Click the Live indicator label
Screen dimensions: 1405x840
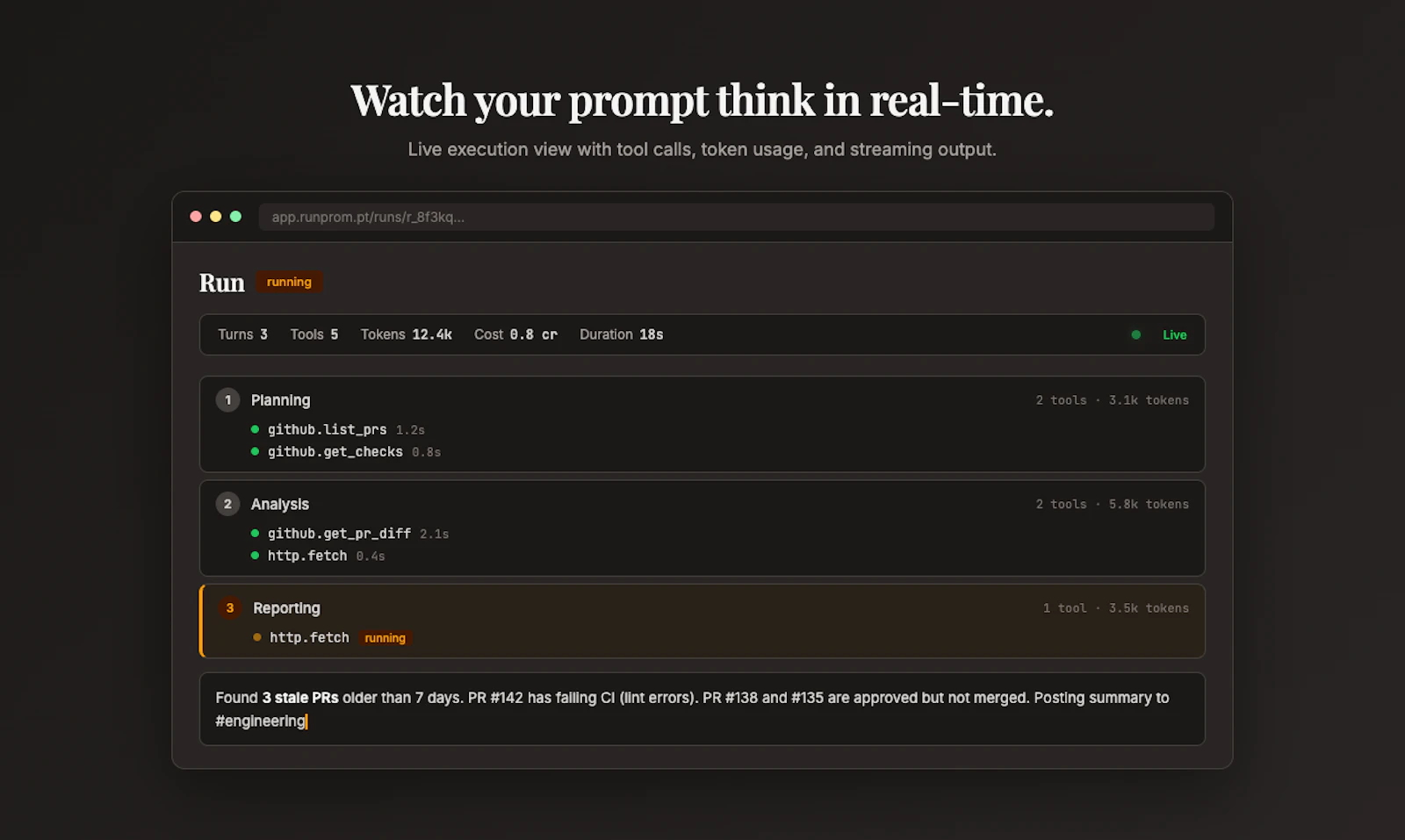click(1174, 334)
